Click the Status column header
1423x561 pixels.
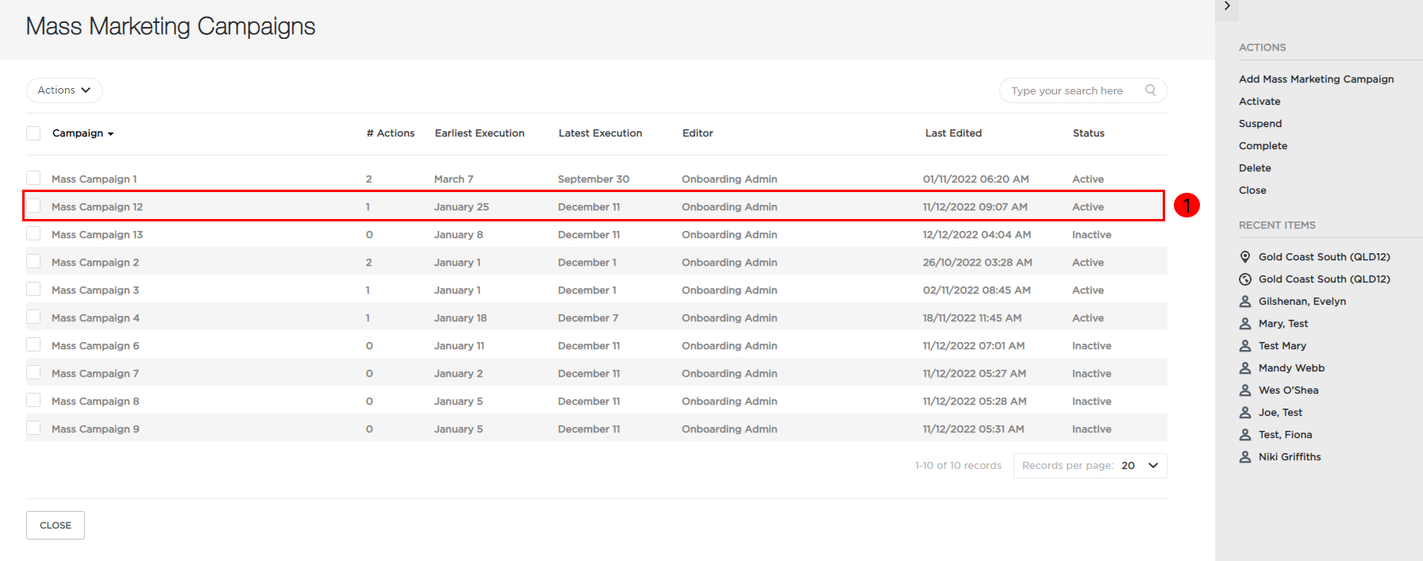tap(1088, 133)
